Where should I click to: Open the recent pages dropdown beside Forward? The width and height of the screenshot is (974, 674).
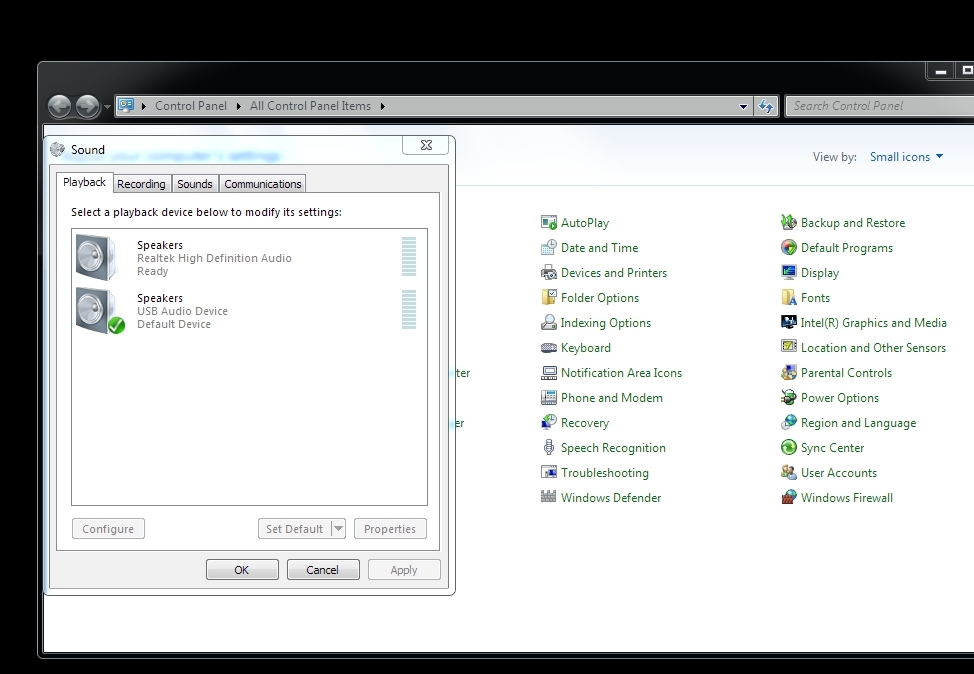point(107,107)
